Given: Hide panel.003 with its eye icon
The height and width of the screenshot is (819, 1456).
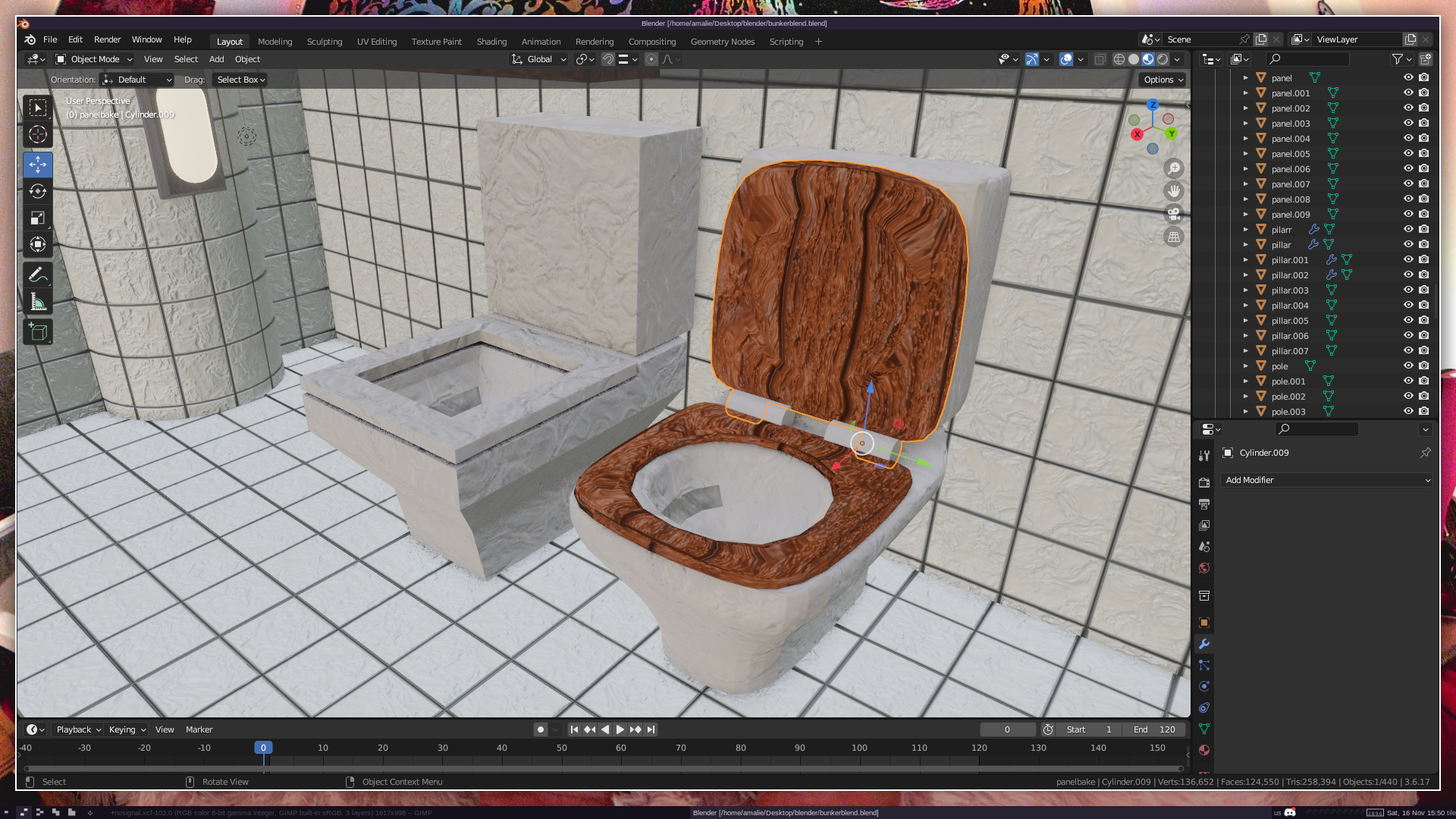Looking at the screenshot, I should coord(1408,123).
